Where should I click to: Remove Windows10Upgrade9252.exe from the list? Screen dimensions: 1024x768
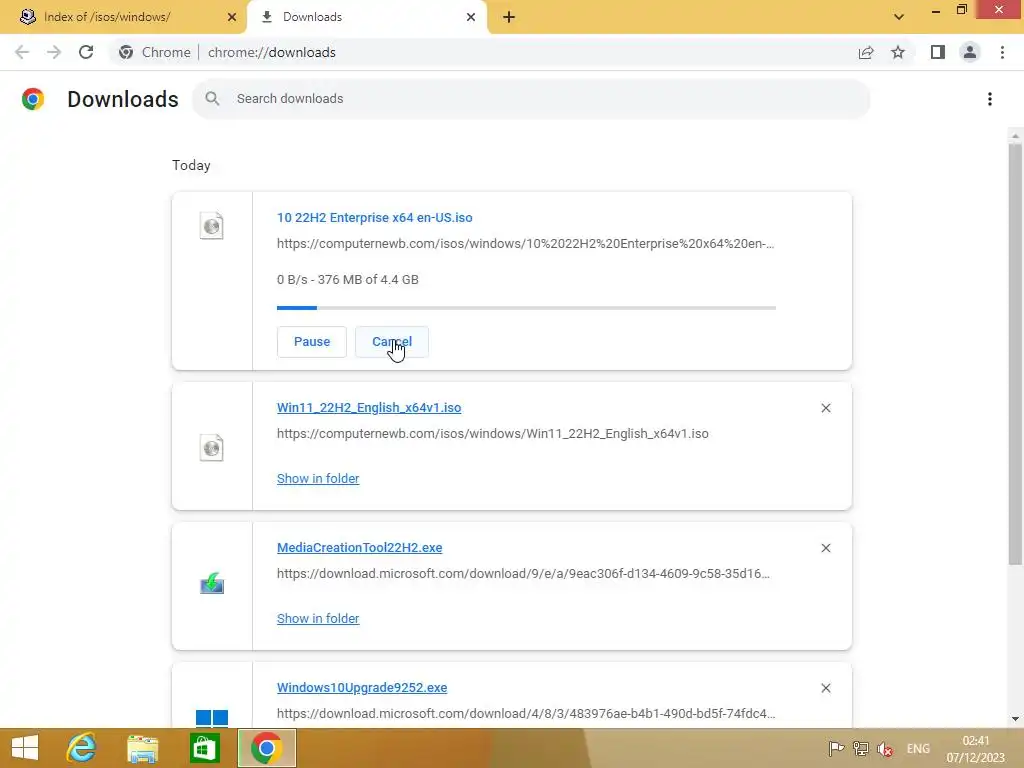826,688
